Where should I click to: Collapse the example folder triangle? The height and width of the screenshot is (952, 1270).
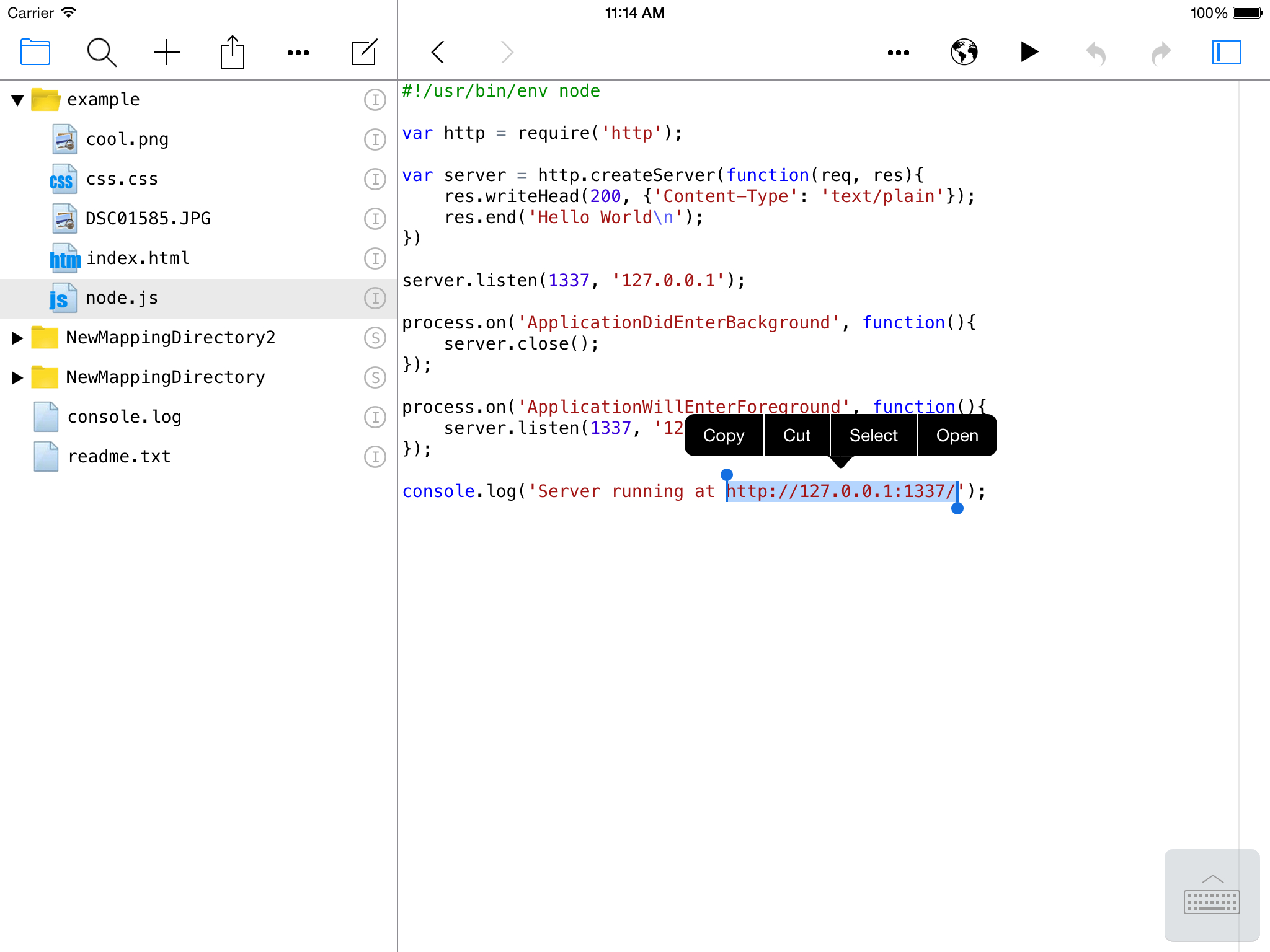point(17,100)
